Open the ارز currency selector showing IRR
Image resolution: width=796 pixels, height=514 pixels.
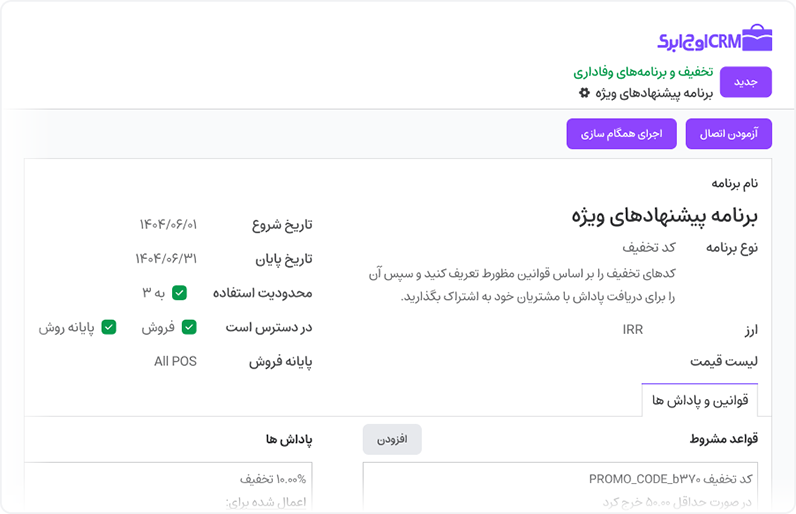pos(632,329)
